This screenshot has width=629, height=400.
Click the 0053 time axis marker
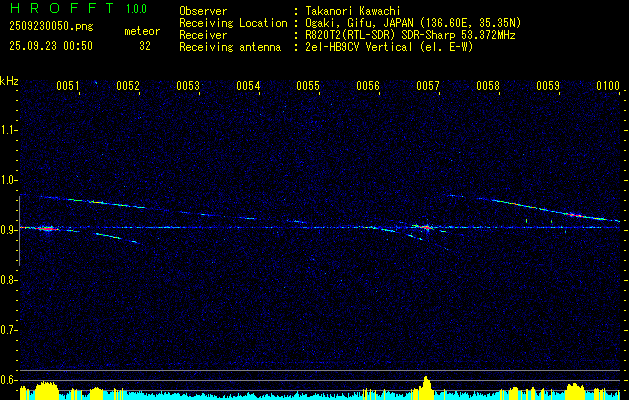(188, 86)
